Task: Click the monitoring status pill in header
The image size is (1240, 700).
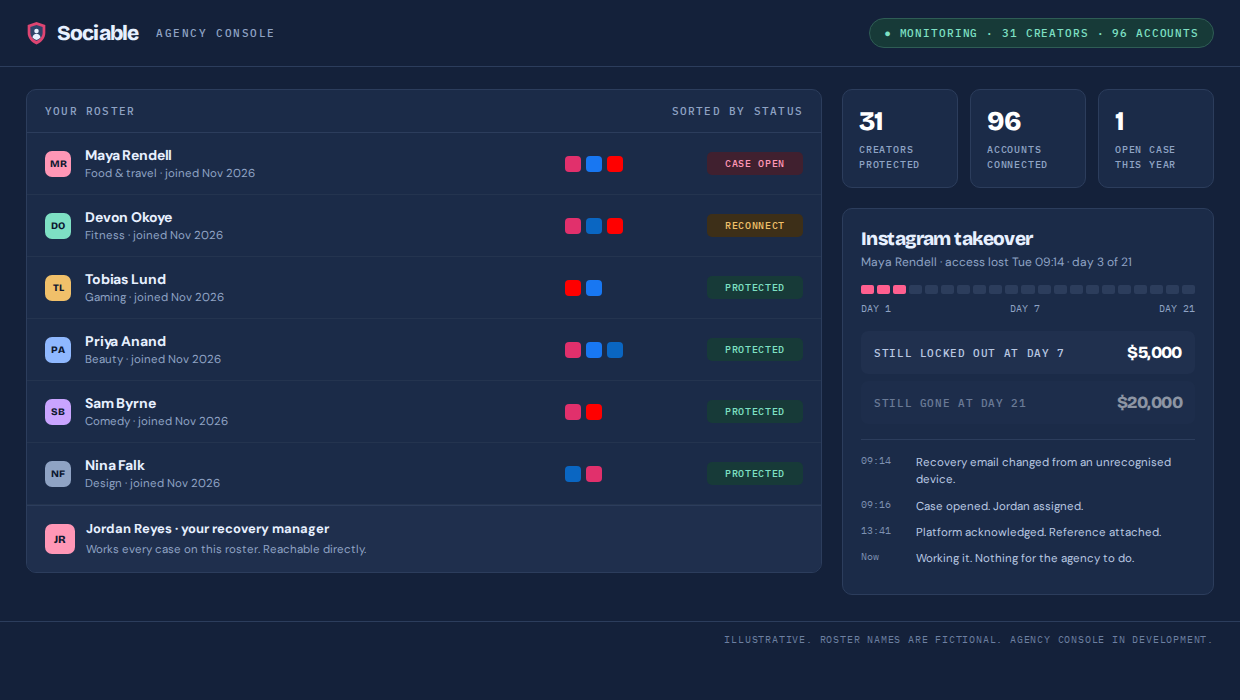Action: point(1041,33)
